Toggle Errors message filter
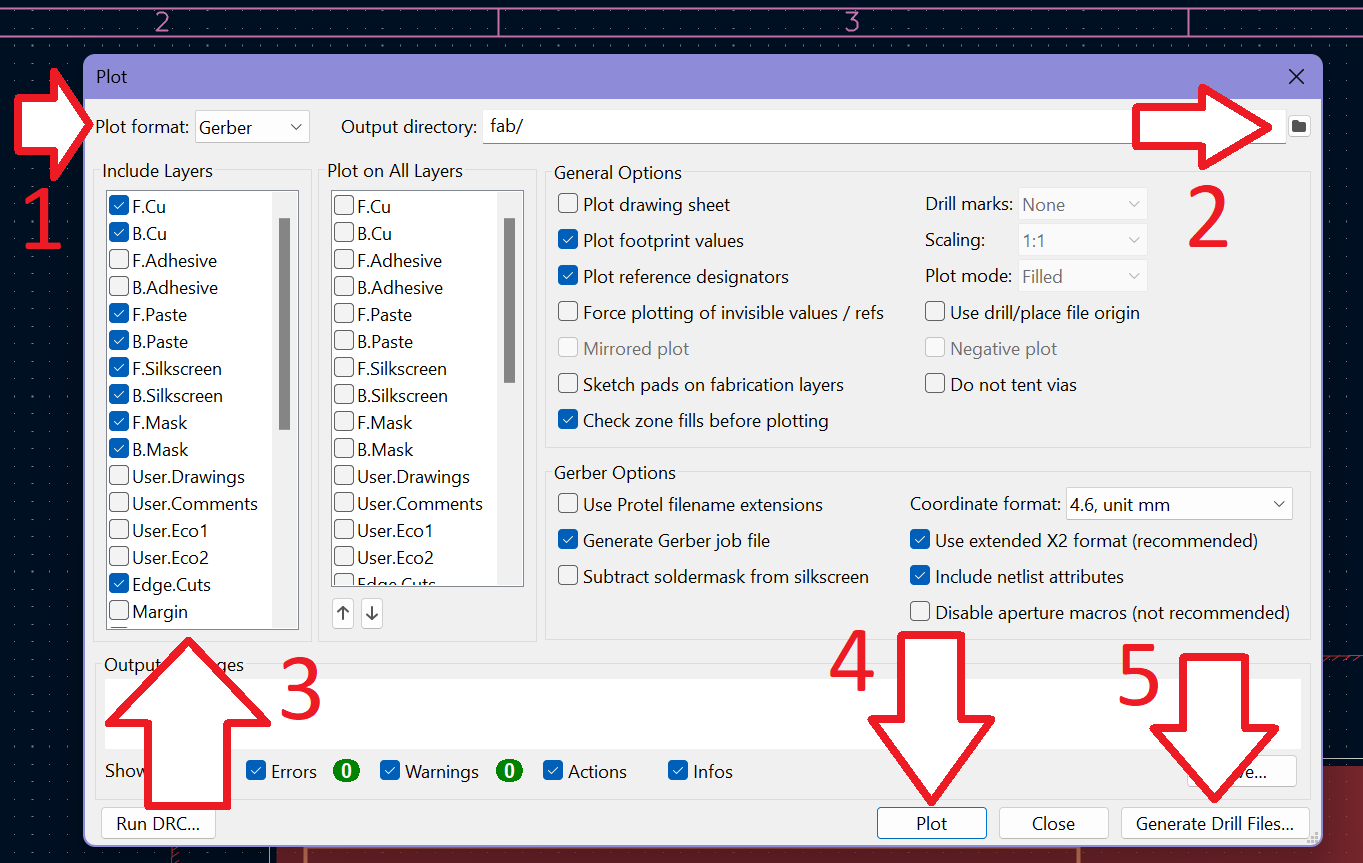This screenshot has width=1363, height=863. tap(256, 771)
